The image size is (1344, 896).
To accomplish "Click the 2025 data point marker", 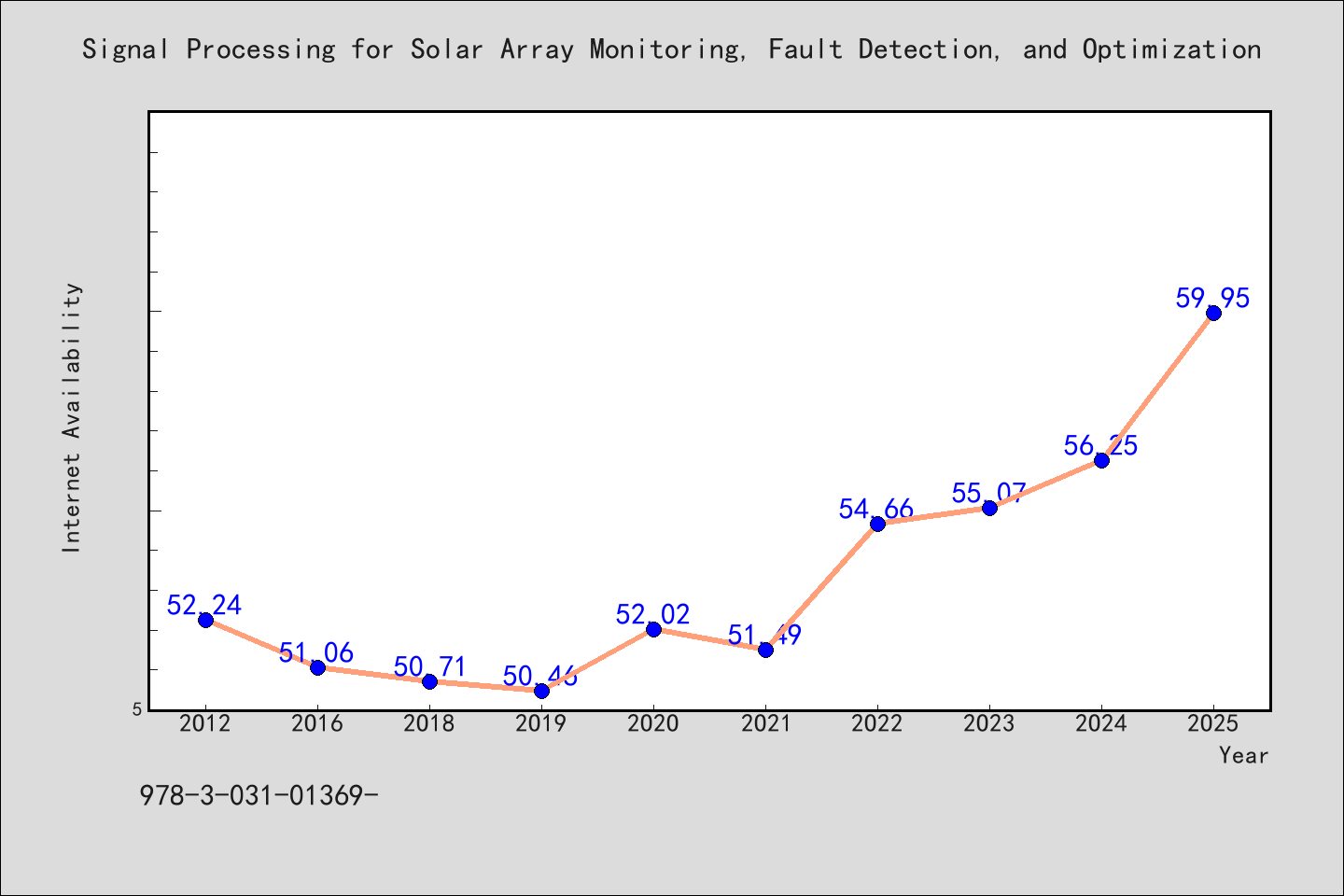I will coord(1213,313).
